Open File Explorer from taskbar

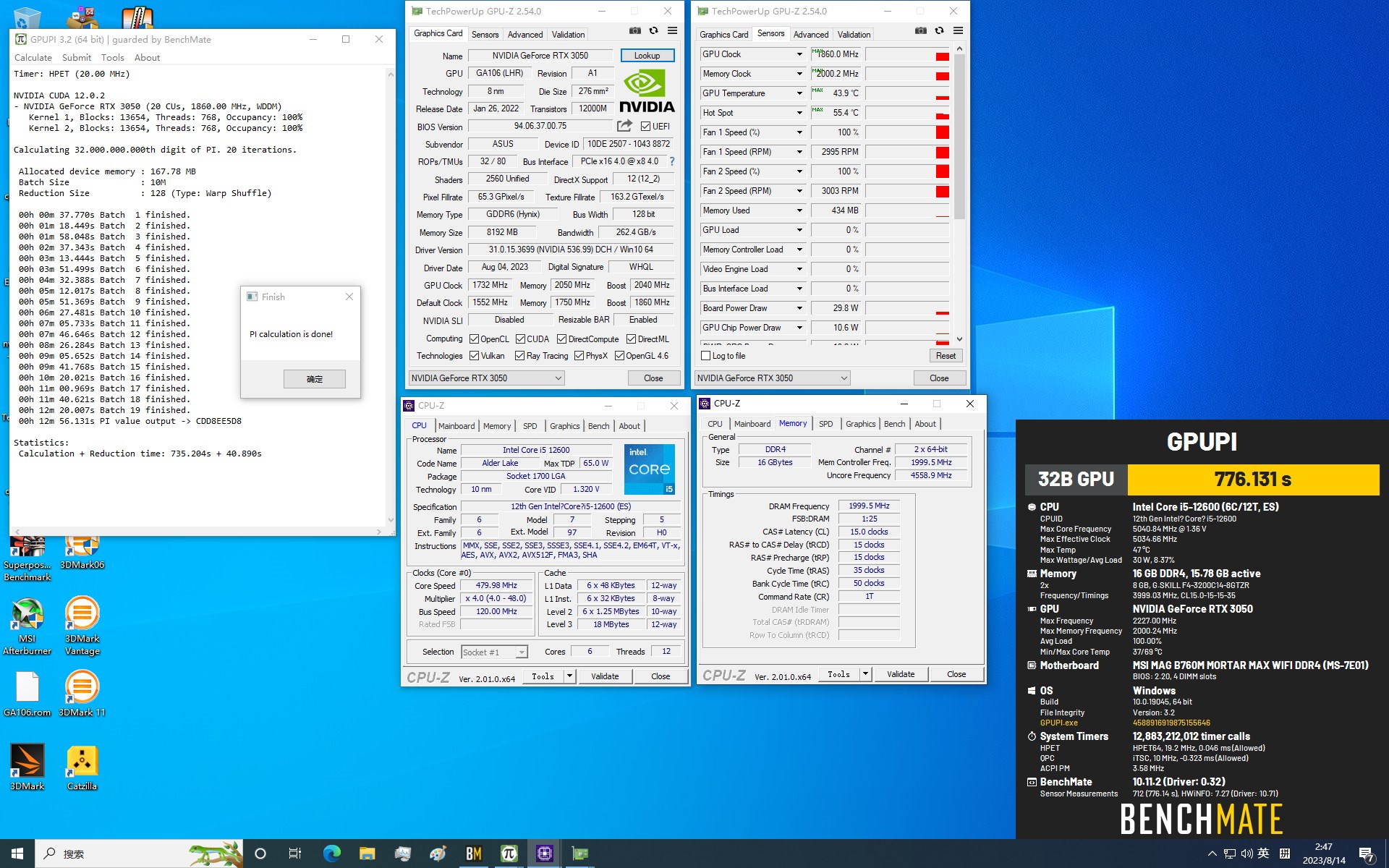[x=367, y=854]
